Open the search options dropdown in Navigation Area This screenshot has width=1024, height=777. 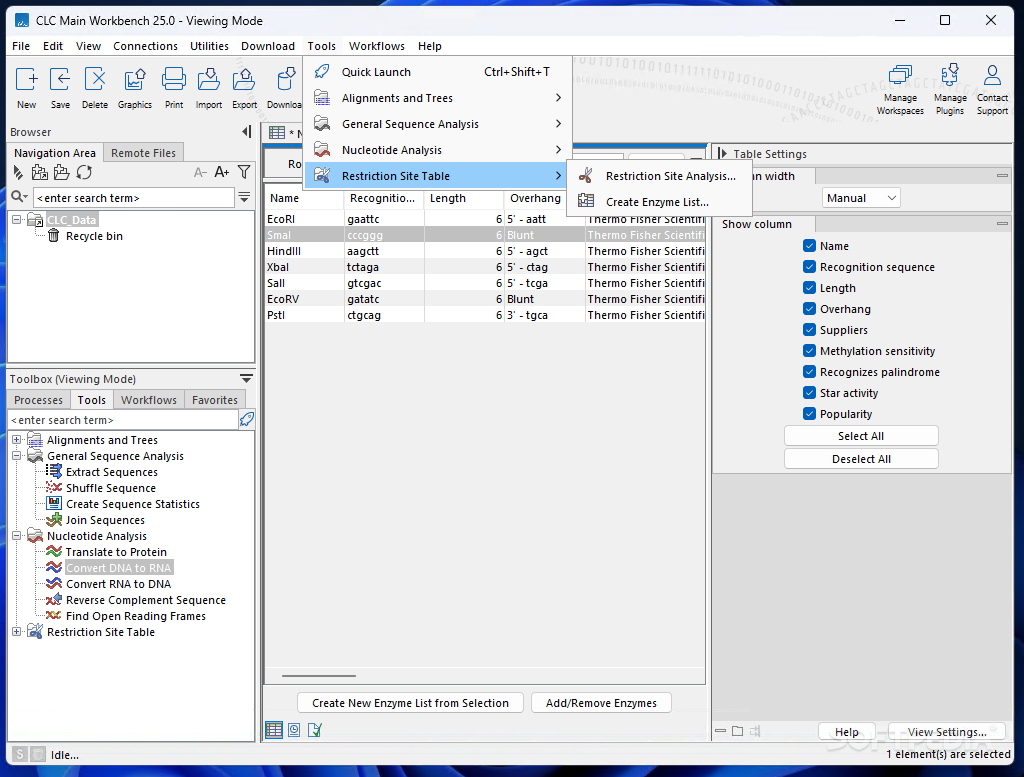coord(20,197)
